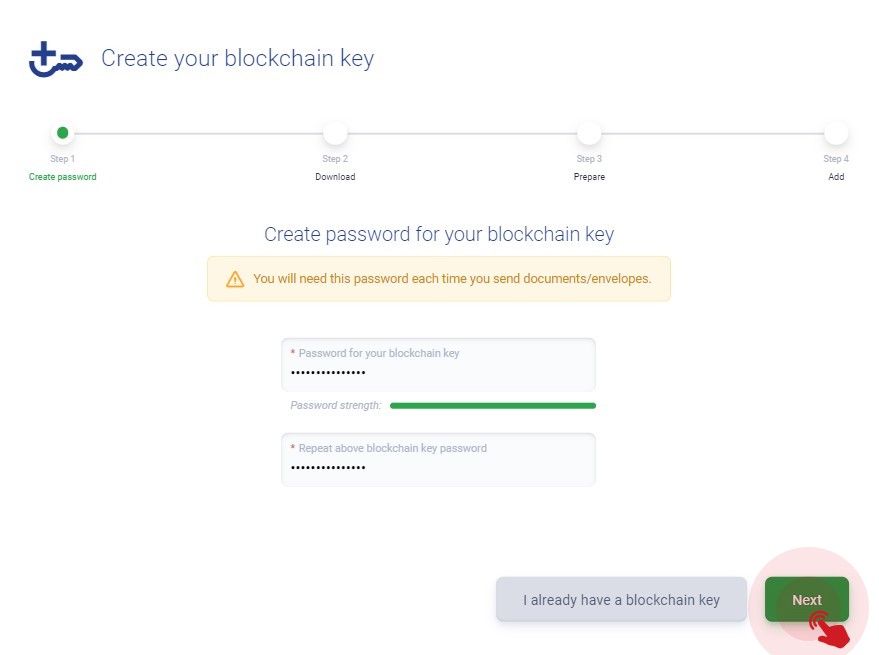Click the Create password step label
The image size is (879, 655).
(63, 177)
